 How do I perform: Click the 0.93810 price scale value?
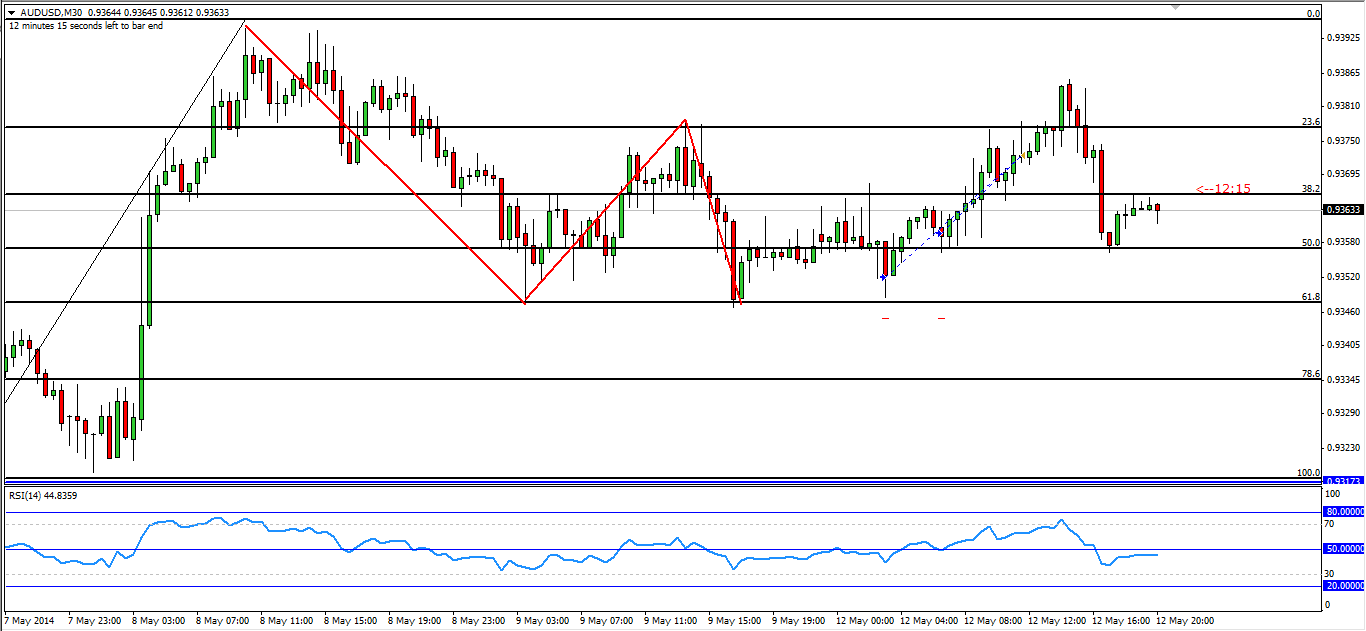coord(1343,105)
